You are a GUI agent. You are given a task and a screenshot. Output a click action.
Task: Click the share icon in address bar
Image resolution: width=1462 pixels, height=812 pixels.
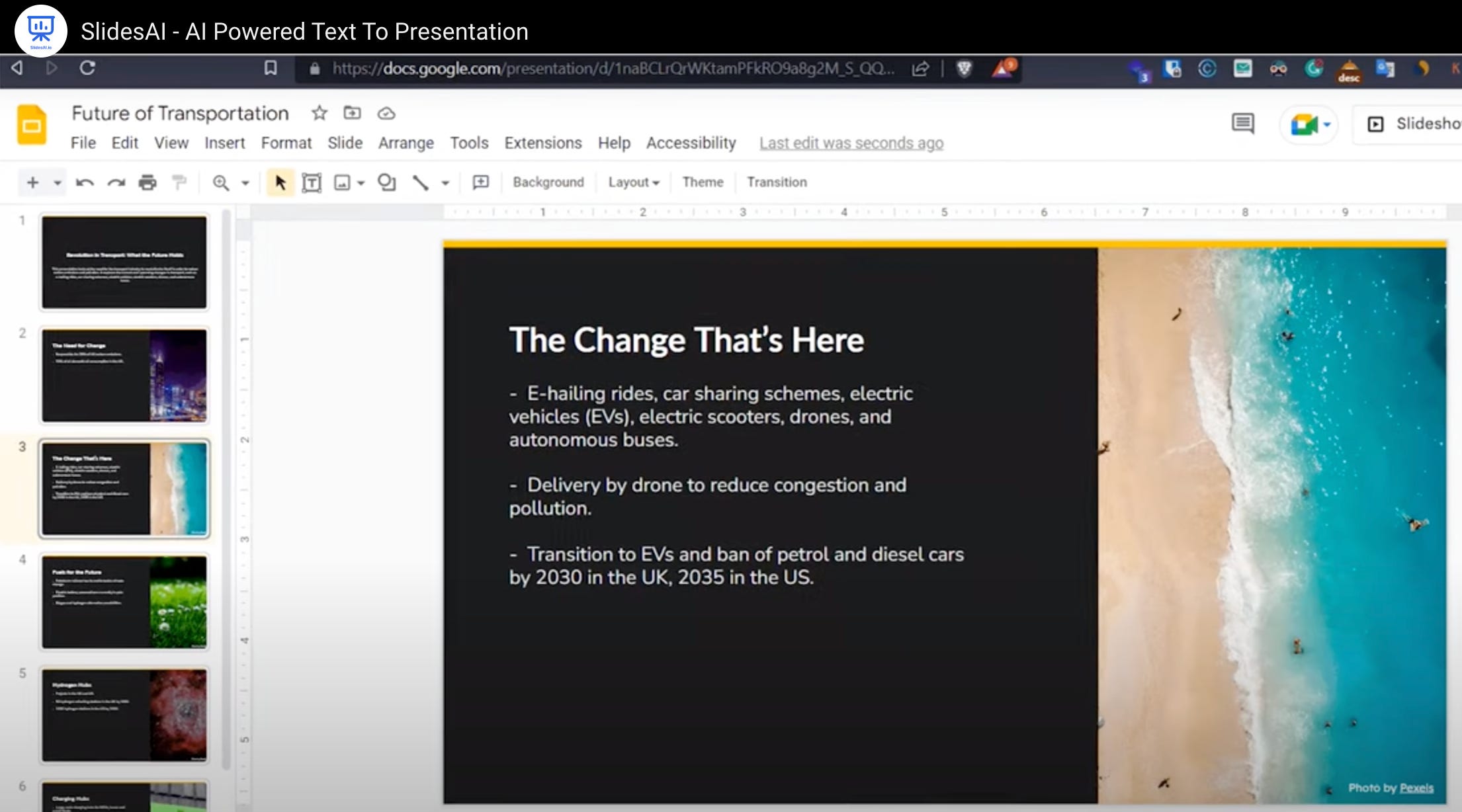coord(920,69)
